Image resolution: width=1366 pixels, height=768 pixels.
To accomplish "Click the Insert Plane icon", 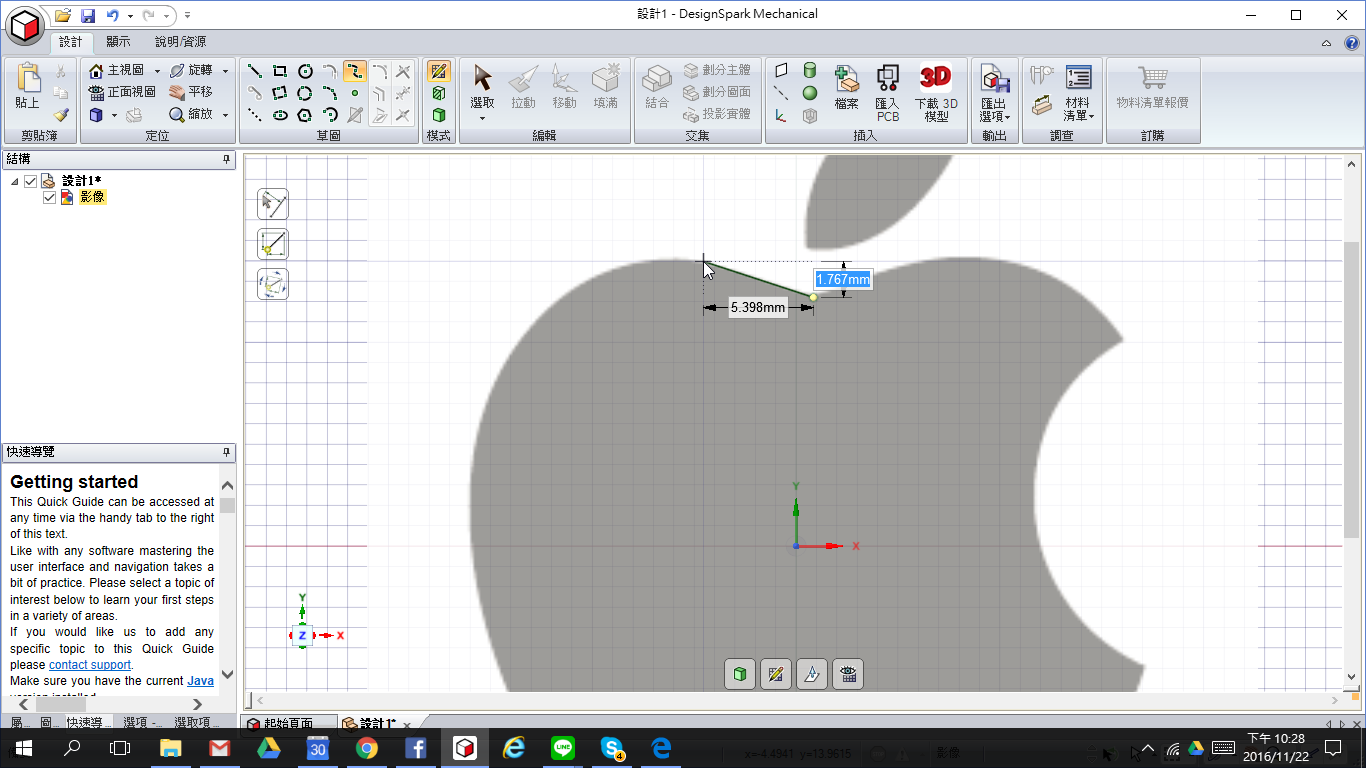I will coord(781,71).
